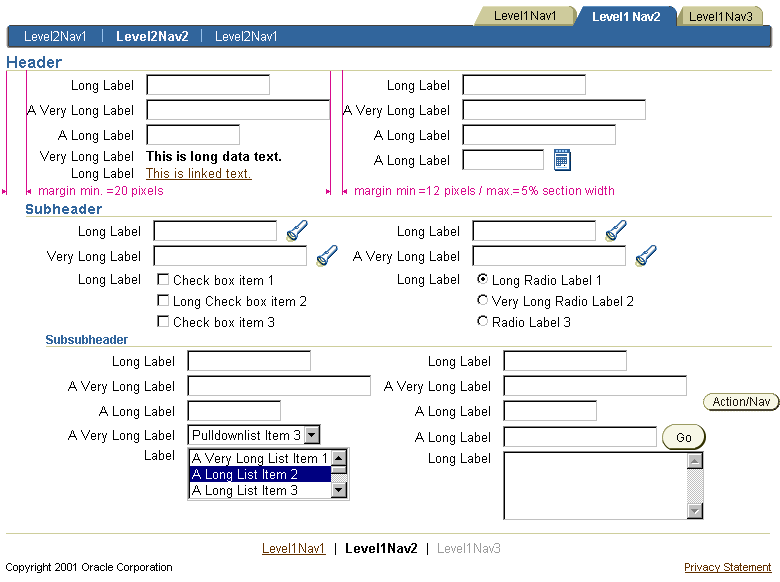Image resolution: width=780 pixels, height=582 pixels.
Task: Focus Subsubheader left Long Label field
Action: [x=249, y=361]
